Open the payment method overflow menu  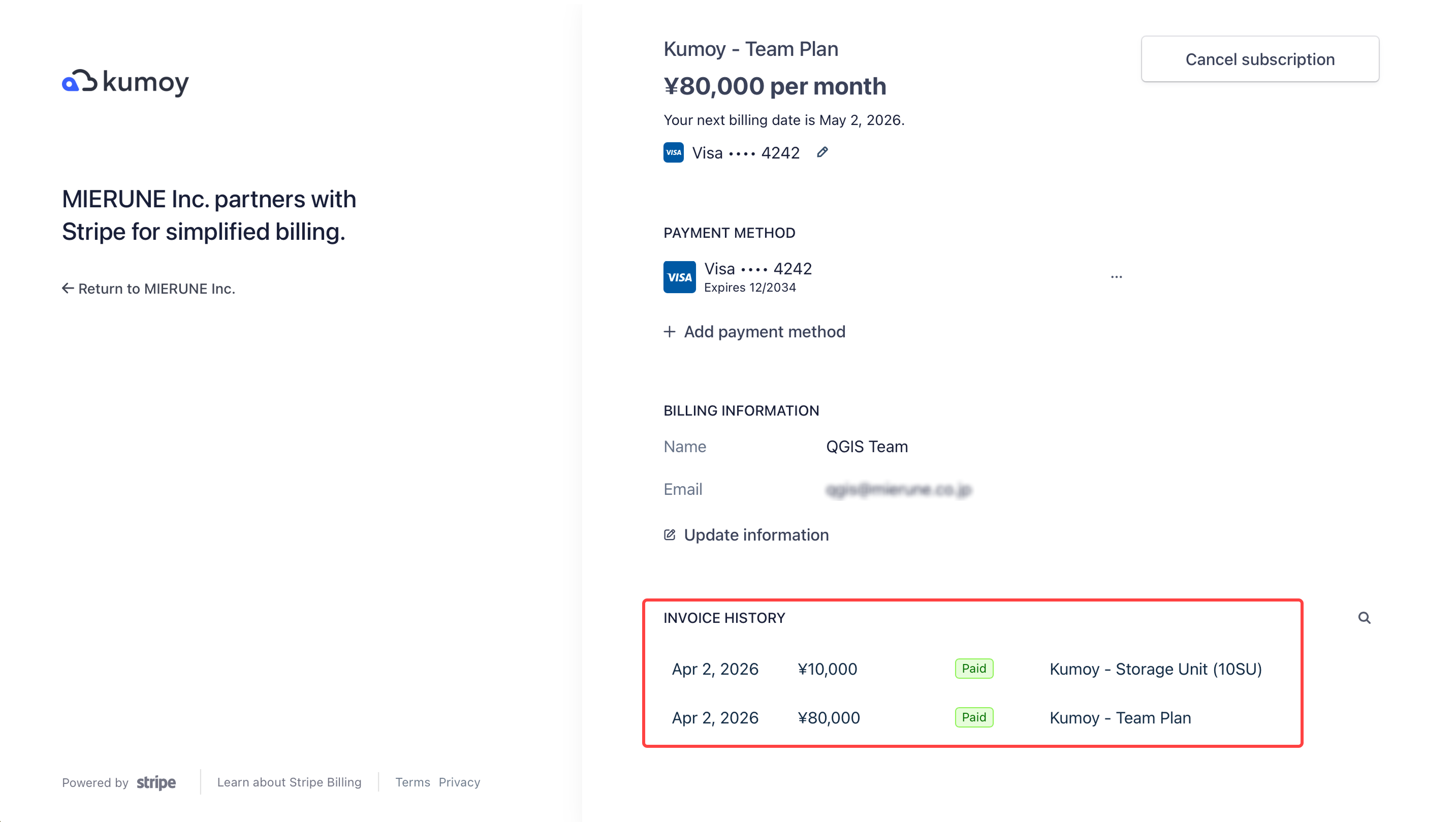pyautogui.click(x=1116, y=276)
